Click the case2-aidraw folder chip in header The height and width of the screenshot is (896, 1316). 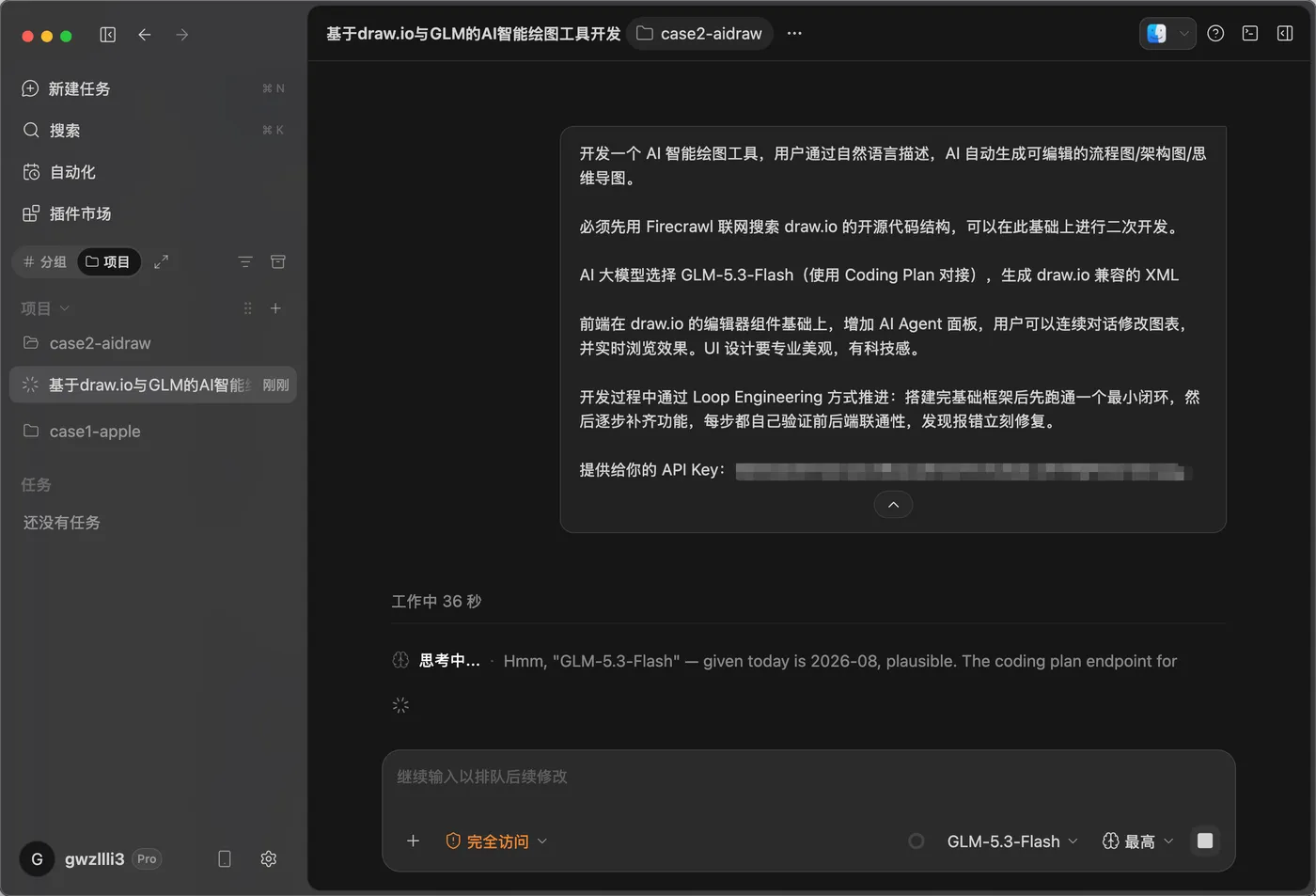(x=700, y=34)
